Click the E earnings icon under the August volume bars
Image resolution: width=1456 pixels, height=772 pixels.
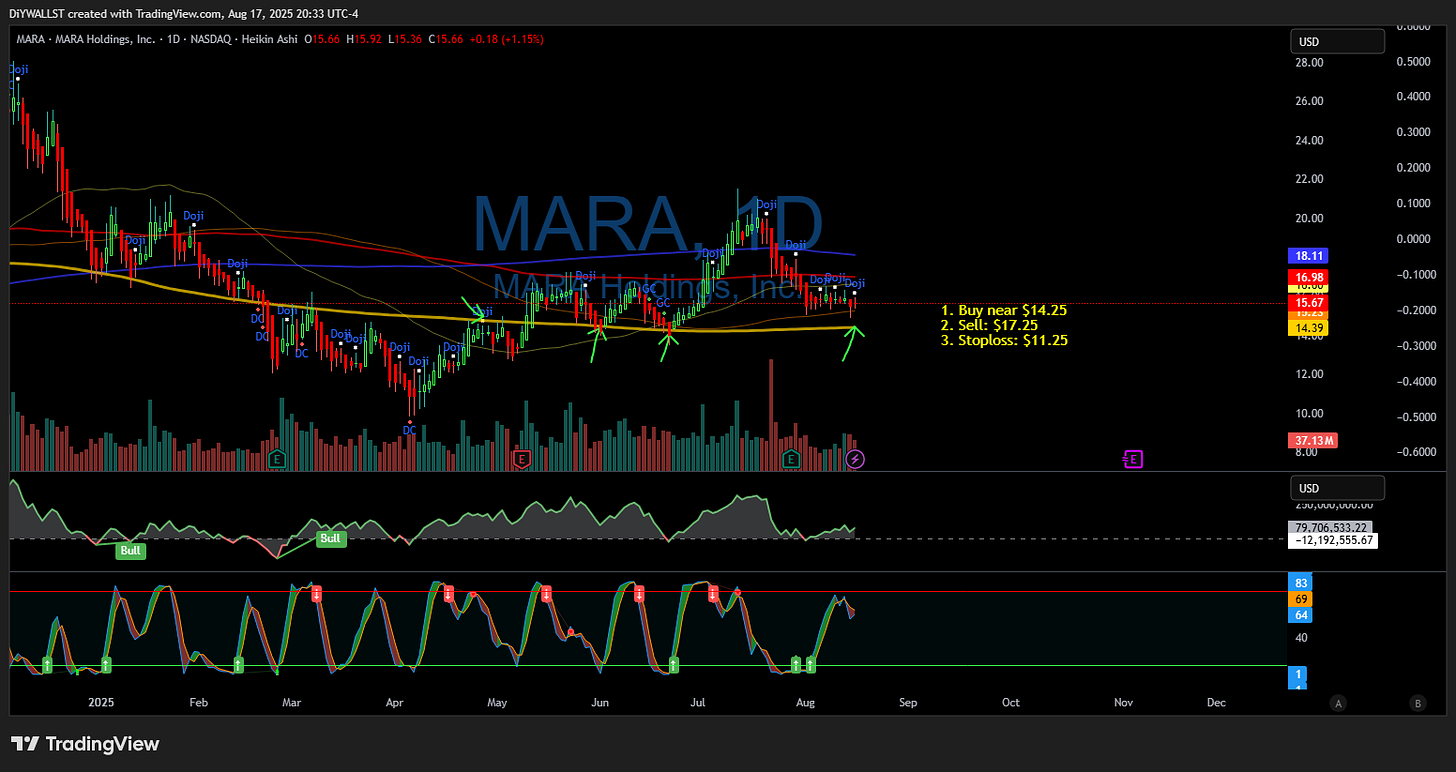point(790,459)
